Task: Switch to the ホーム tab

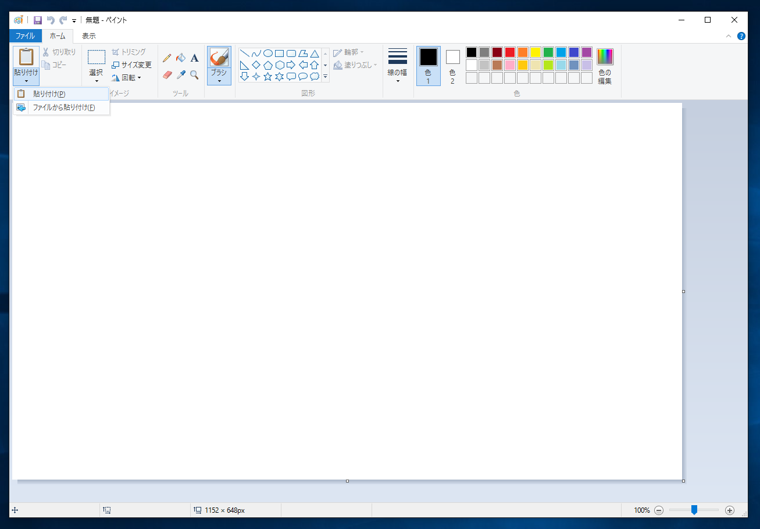Action: point(57,36)
